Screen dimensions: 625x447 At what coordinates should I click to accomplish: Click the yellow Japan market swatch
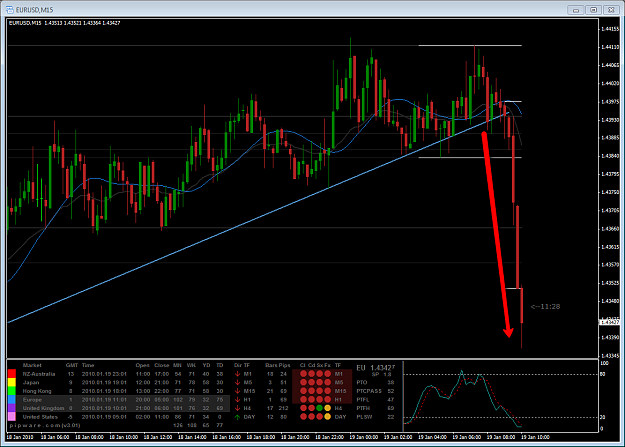(12, 382)
